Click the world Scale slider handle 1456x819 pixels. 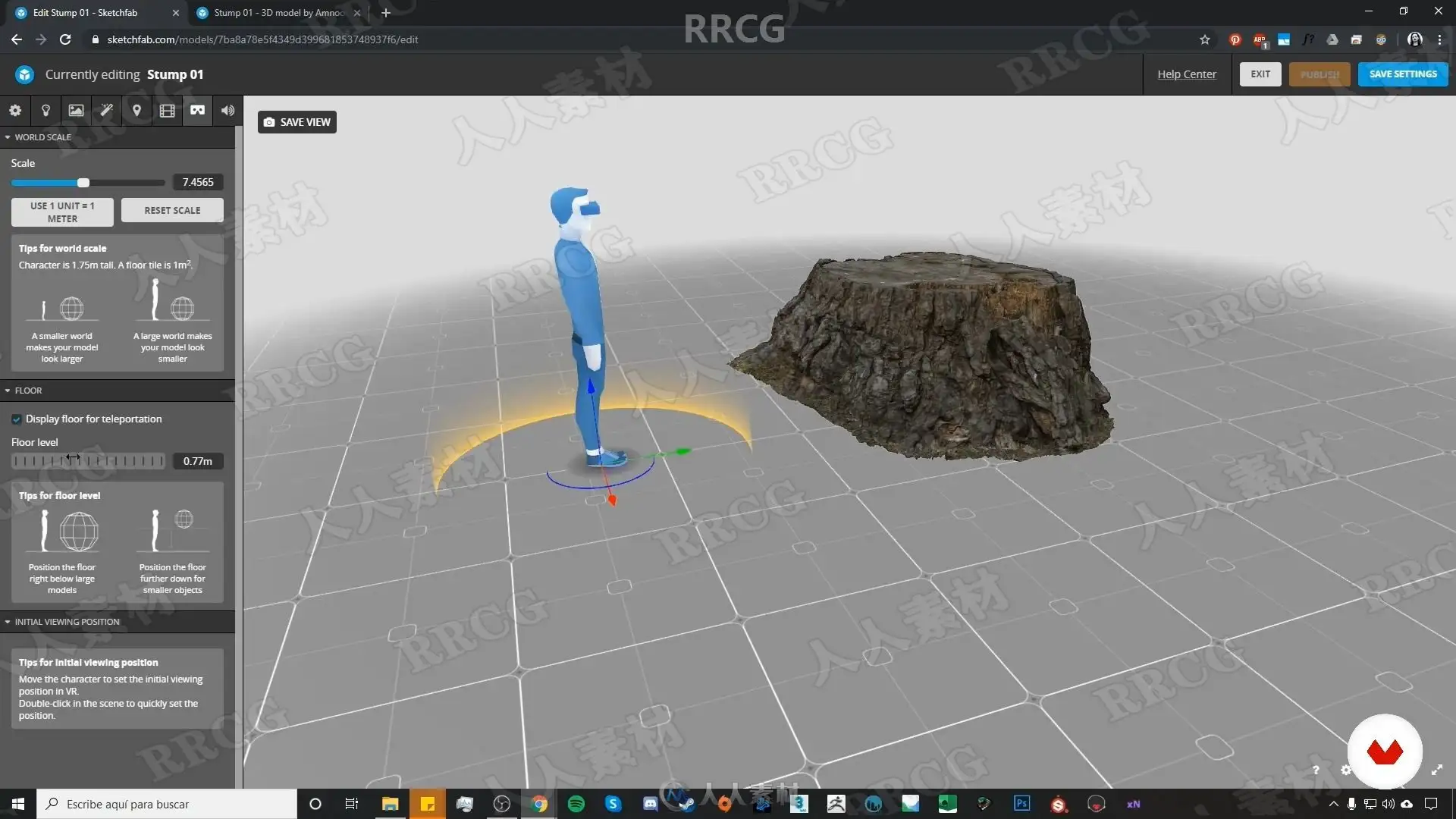click(83, 183)
